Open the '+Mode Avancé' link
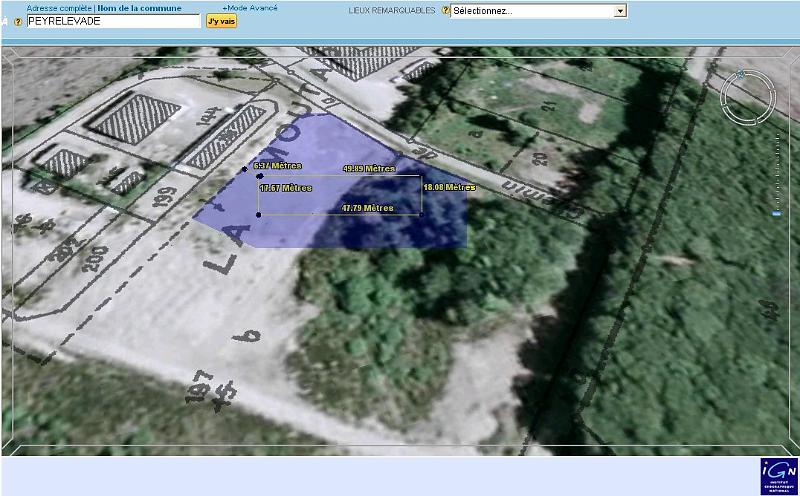 pyautogui.click(x=250, y=8)
